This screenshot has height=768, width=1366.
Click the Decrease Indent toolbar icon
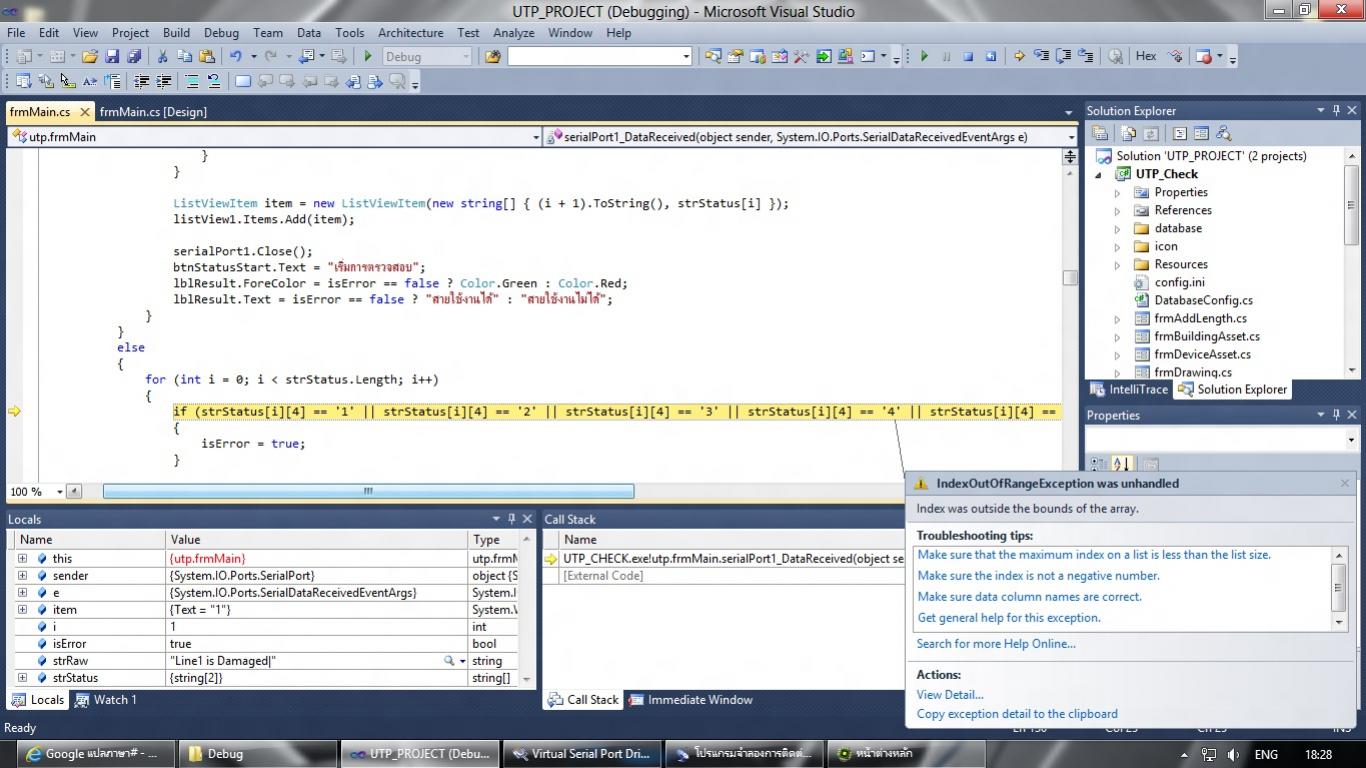tap(141, 82)
